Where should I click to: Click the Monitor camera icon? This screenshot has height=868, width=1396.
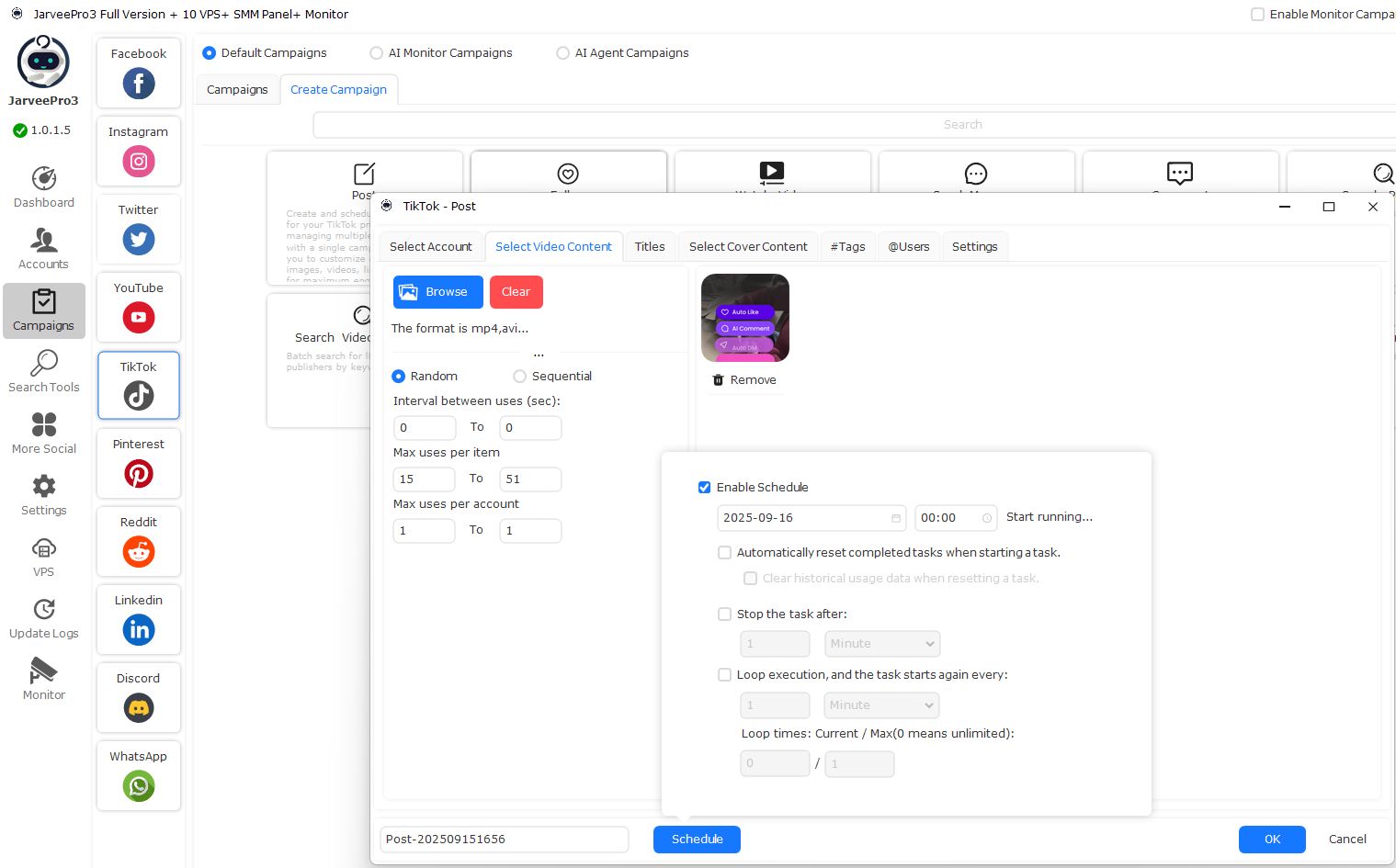coord(44,671)
